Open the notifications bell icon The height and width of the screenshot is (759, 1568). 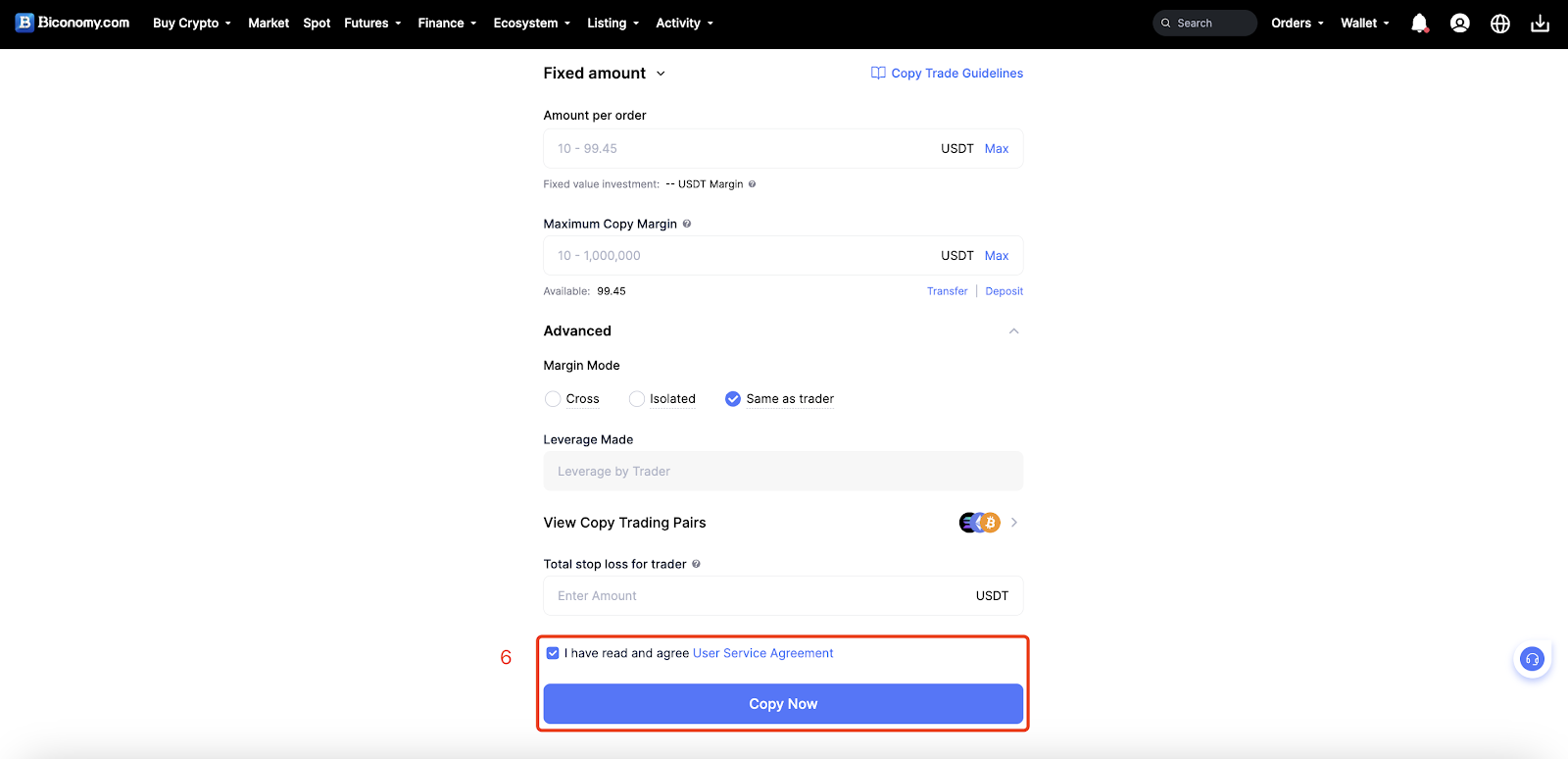(1419, 24)
